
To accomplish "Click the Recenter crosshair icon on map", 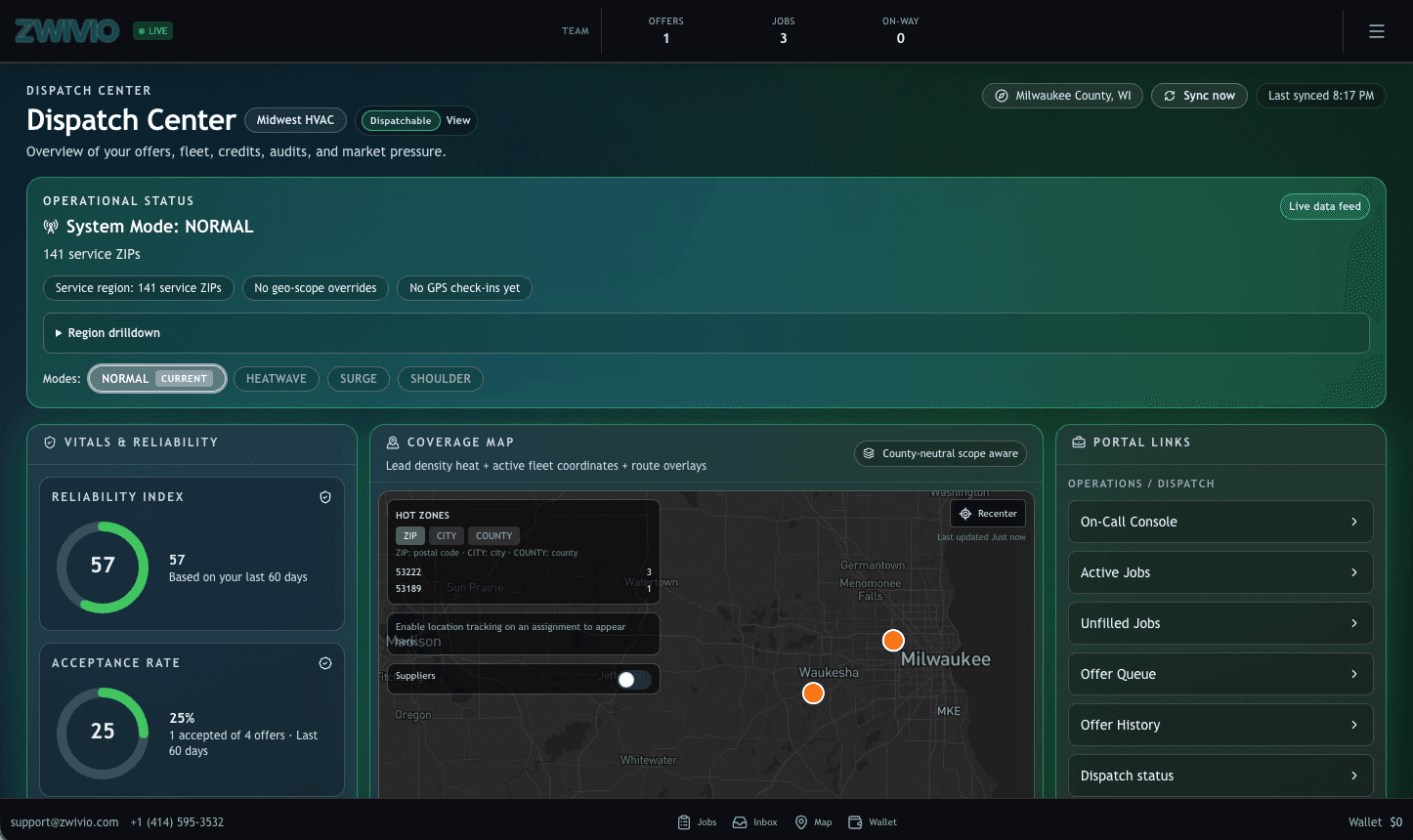I will pyautogui.click(x=965, y=514).
